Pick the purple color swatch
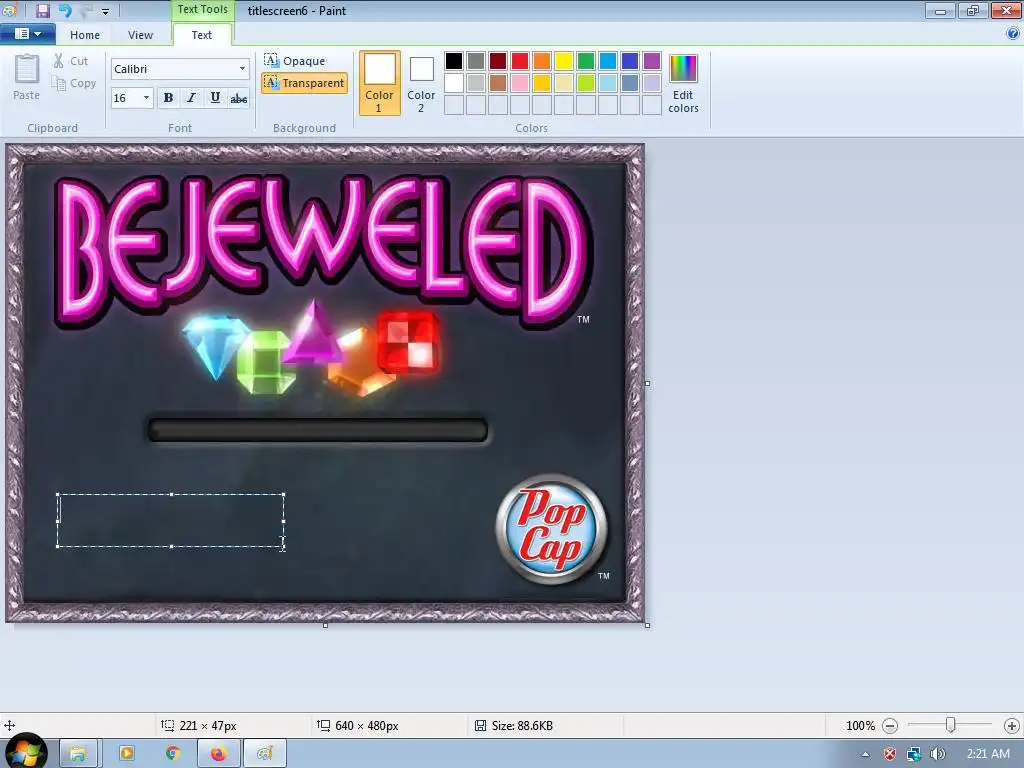 point(652,61)
